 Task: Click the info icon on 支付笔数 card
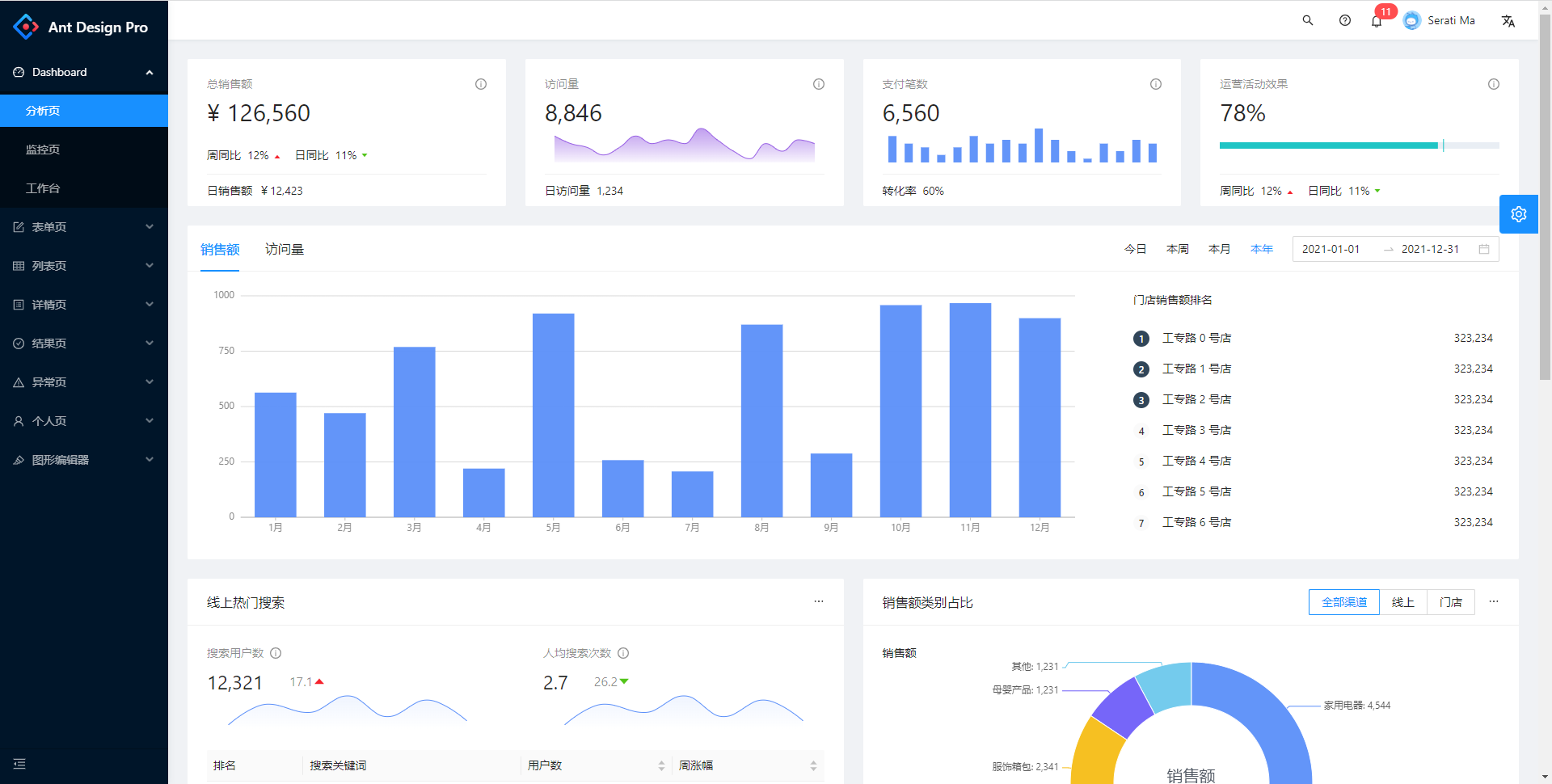[x=1156, y=84]
